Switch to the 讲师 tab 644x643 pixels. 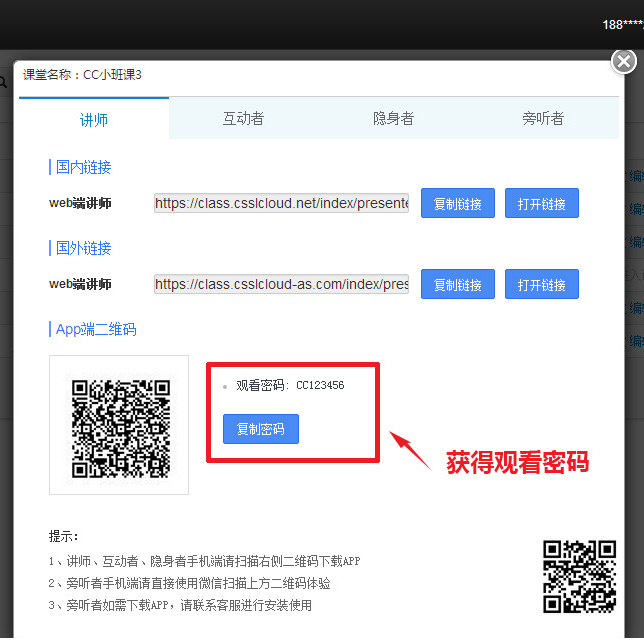point(94,119)
